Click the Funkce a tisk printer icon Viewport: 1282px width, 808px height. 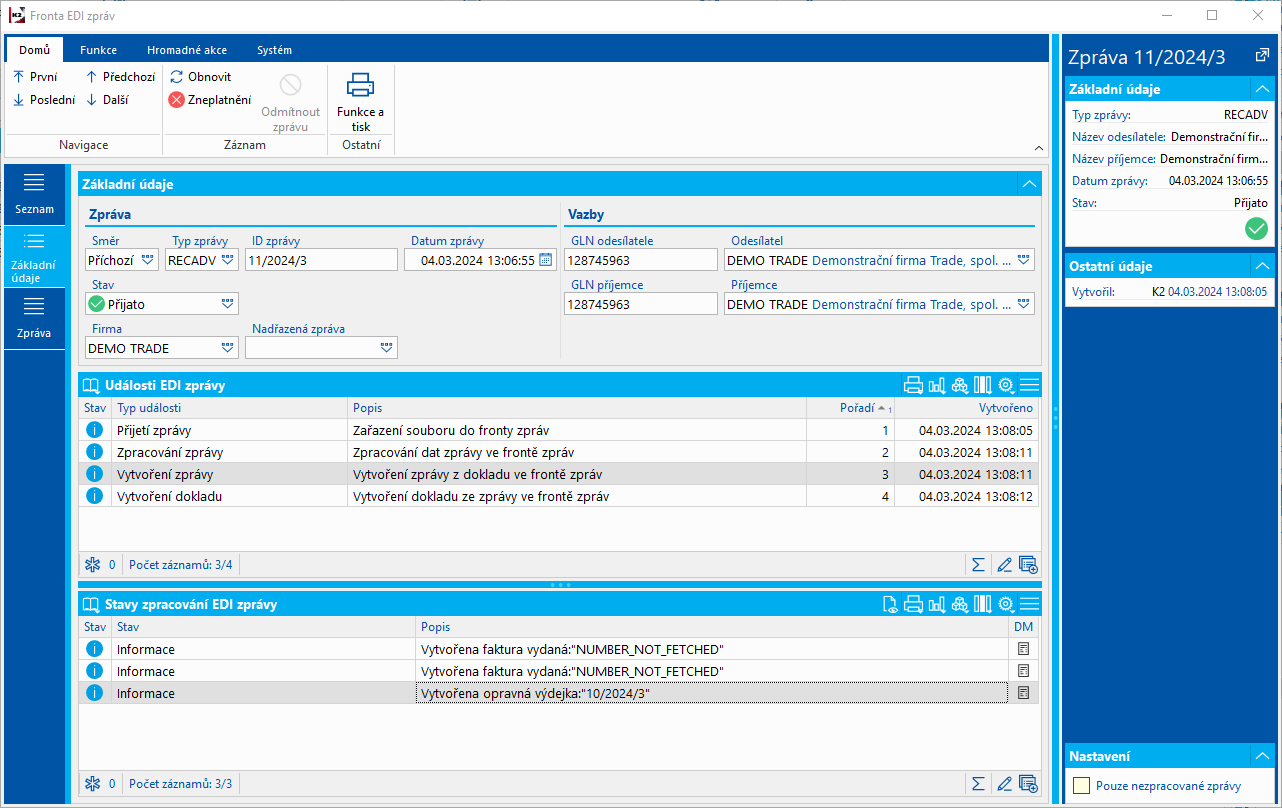coord(360,86)
